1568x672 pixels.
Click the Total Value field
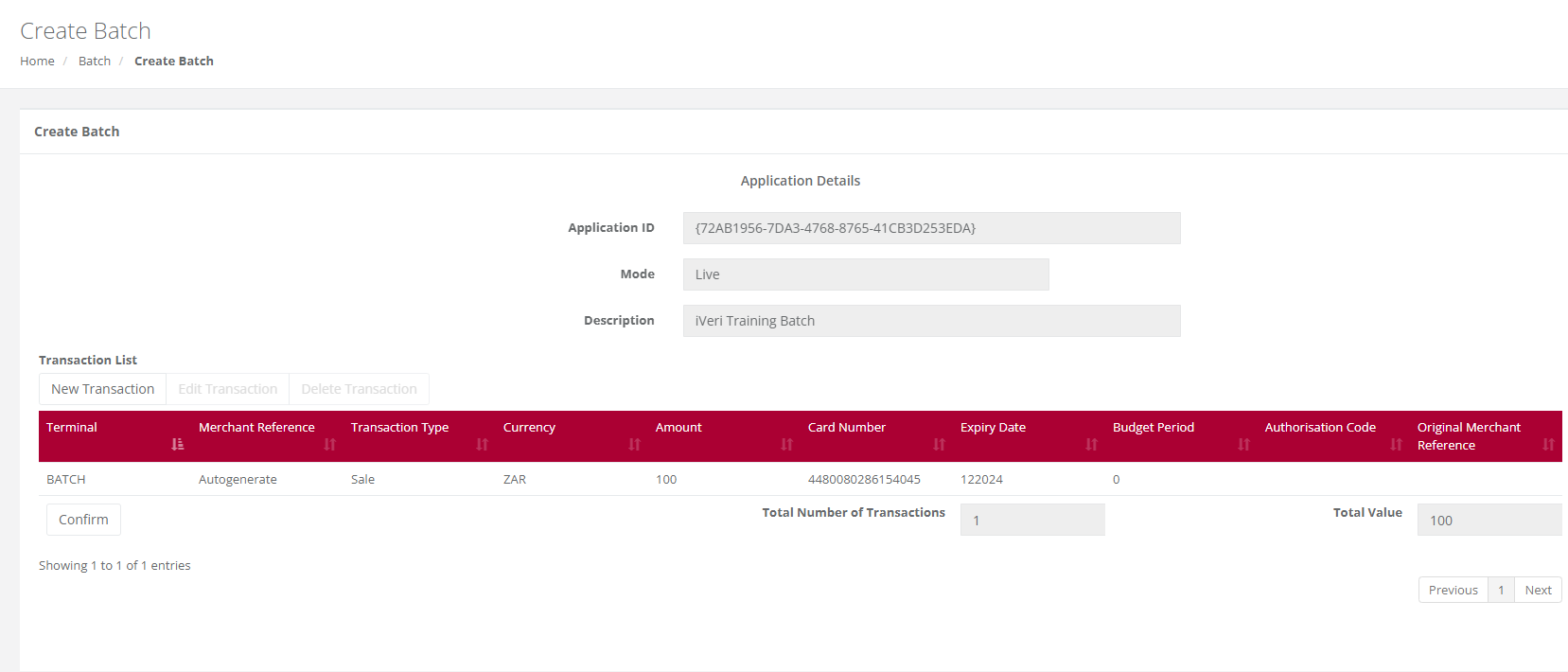pyautogui.click(x=1489, y=520)
